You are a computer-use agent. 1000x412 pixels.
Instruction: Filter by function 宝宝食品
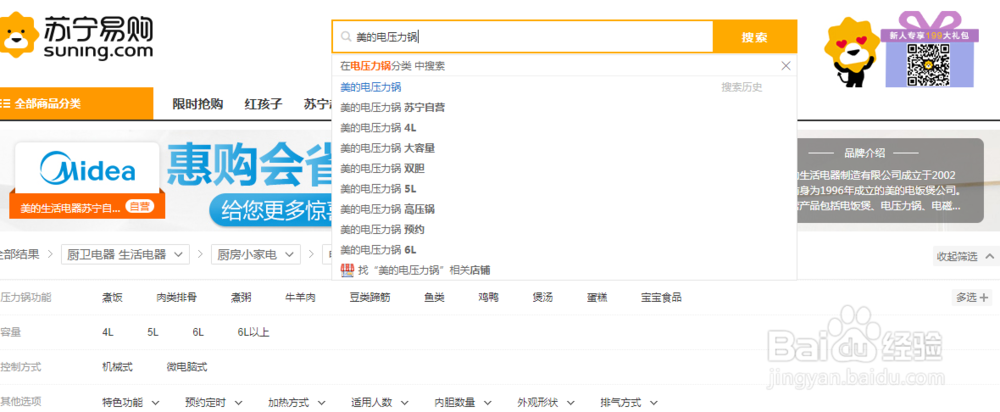[661, 297]
